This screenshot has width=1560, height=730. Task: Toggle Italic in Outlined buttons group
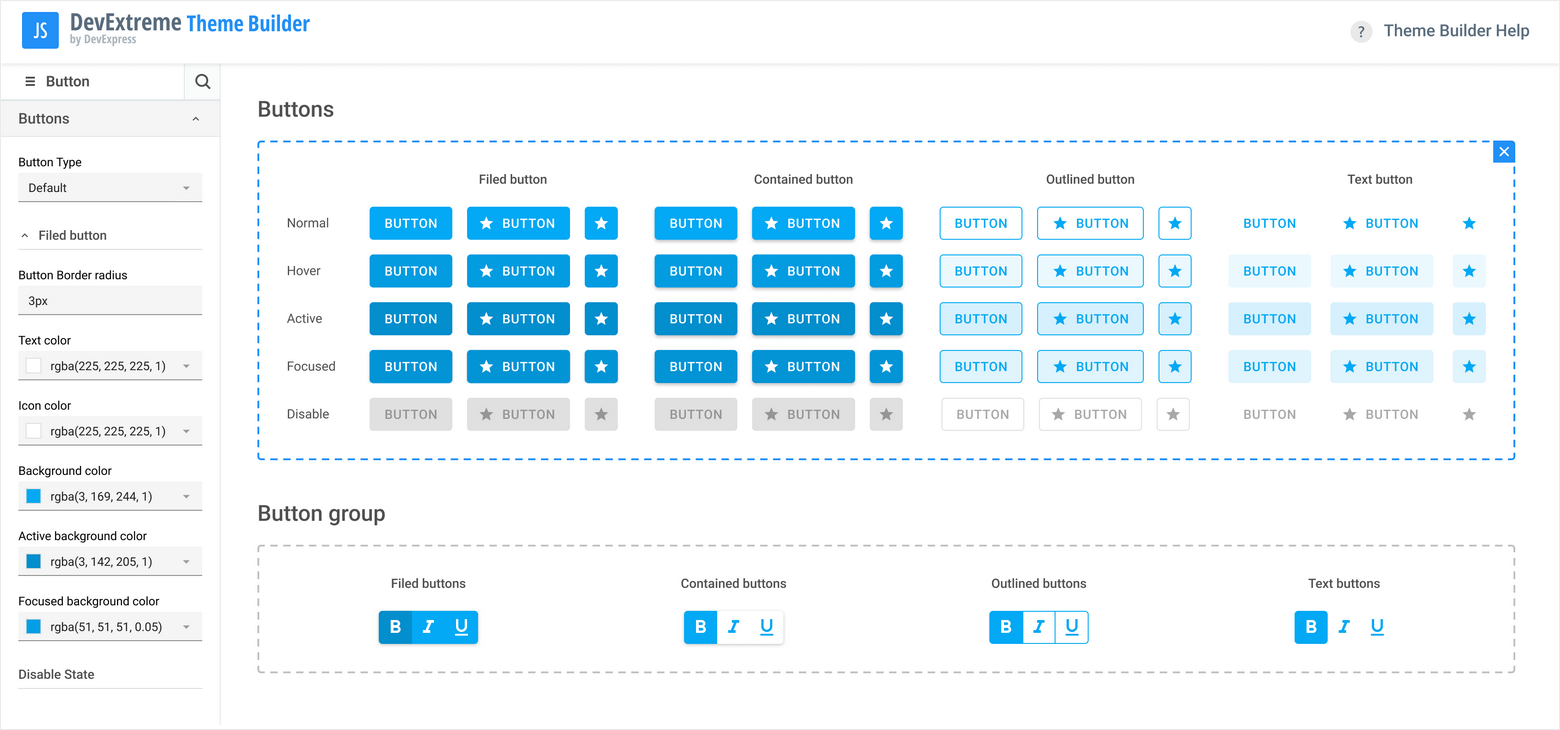(1039, 627)
